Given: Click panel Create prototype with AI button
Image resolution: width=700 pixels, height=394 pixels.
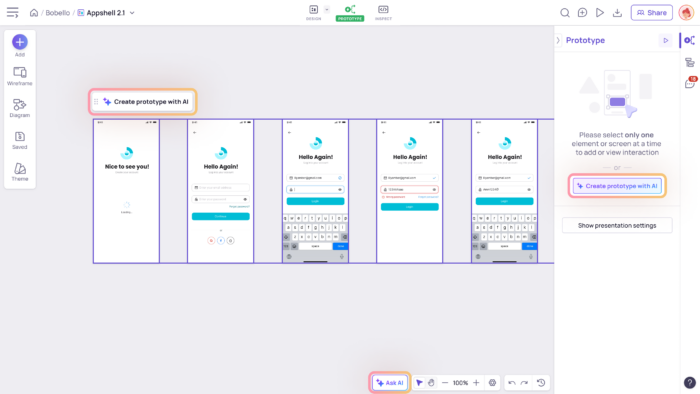Looking at the screenshot, I should pyautogui.click(x=617, y=186).
